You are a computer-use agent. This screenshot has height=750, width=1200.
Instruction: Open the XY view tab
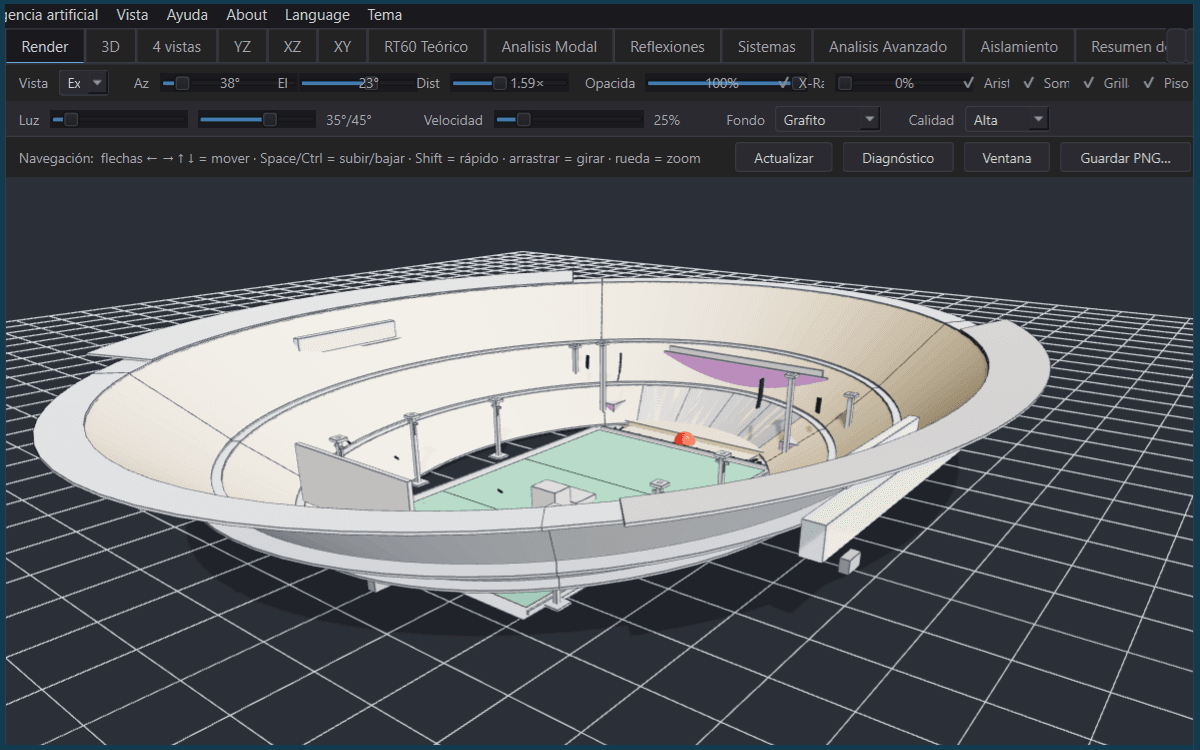coord(342,46)
